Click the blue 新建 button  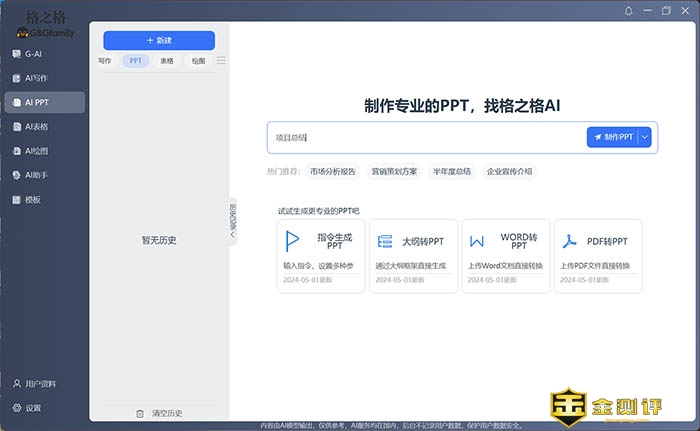pyautogui.click(x=159, y=40)
